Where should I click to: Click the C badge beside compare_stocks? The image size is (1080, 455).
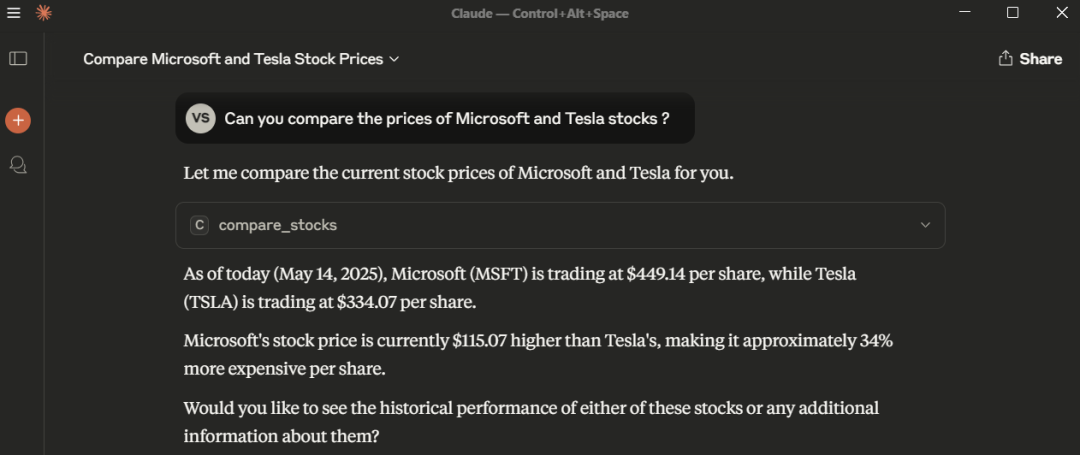200,225
